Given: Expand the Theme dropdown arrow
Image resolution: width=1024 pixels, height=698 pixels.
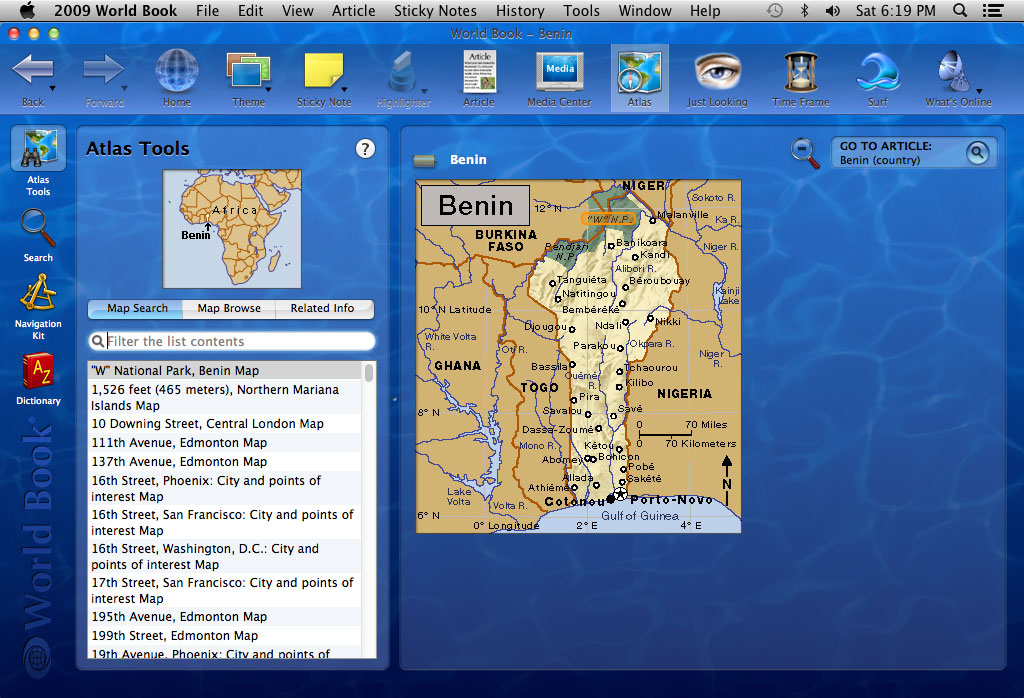Looking at the screenshot, I should [268, 89].
